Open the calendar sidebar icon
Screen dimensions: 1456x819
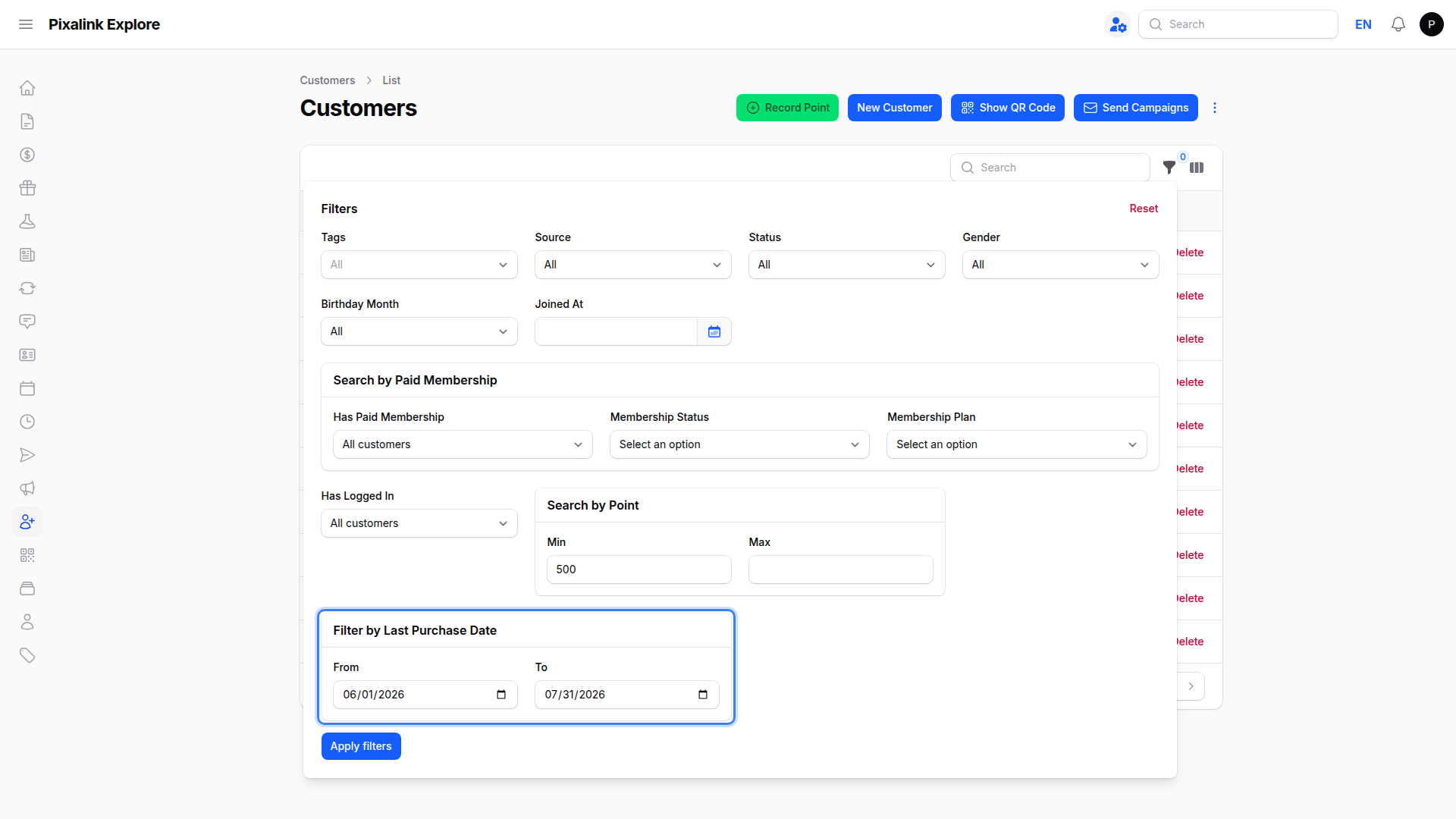pyautogui.click(x=27, y=388)
